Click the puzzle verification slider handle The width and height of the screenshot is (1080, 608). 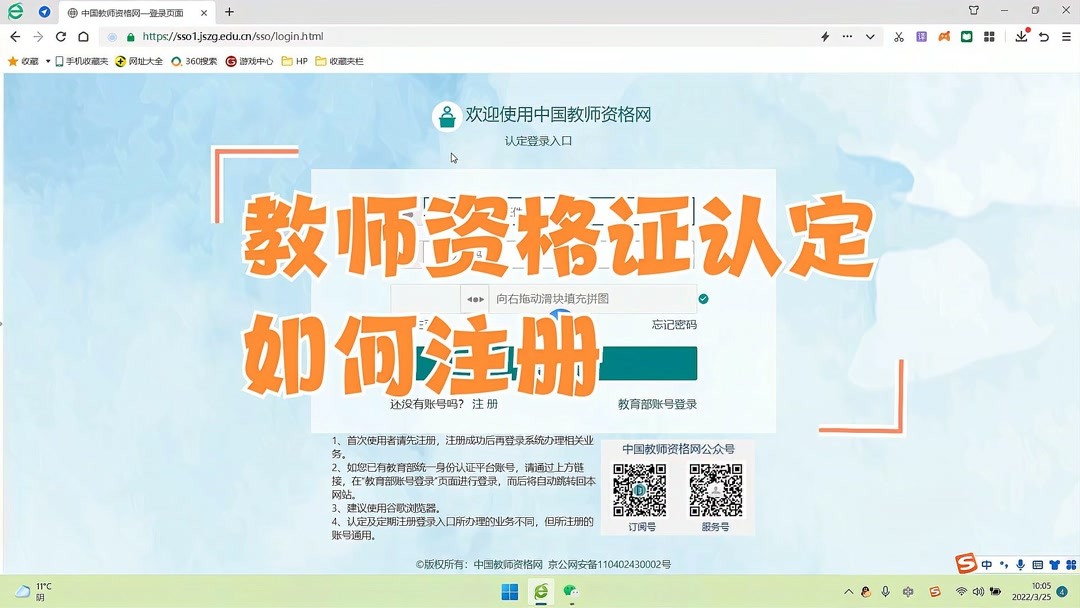(473, 297)
